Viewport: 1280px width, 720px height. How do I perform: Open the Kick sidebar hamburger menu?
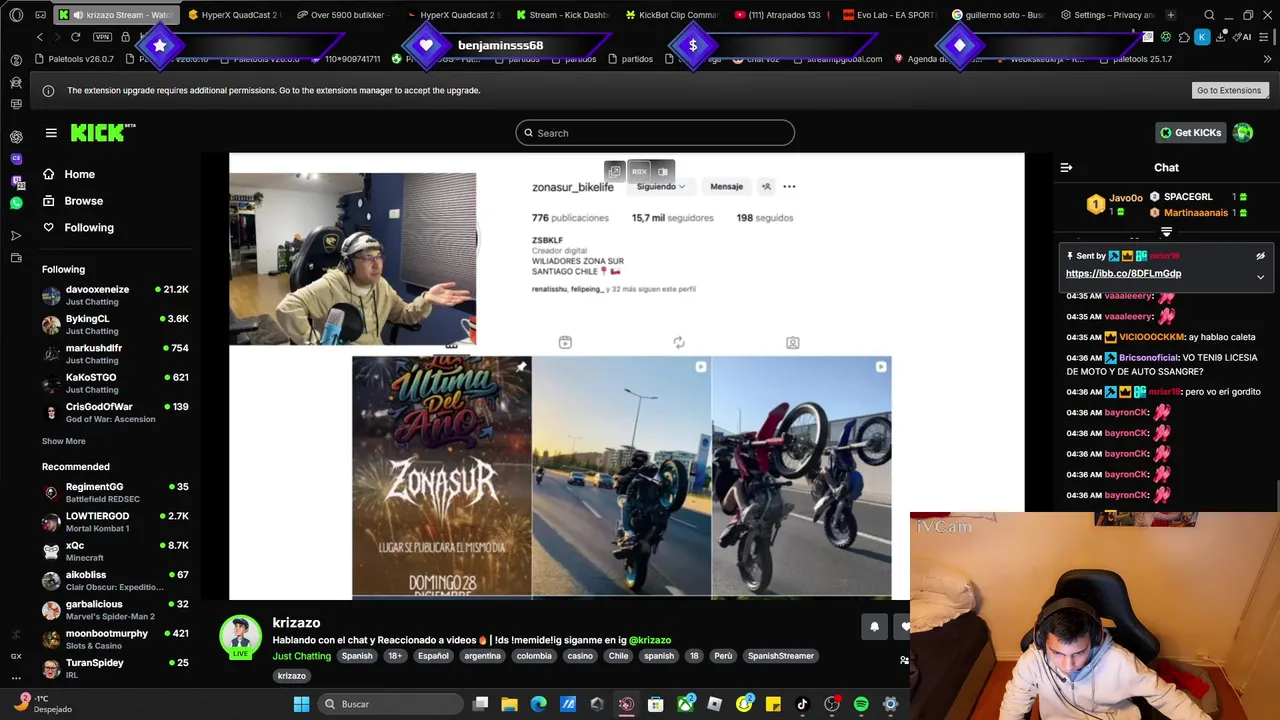(x=51, y=133)
